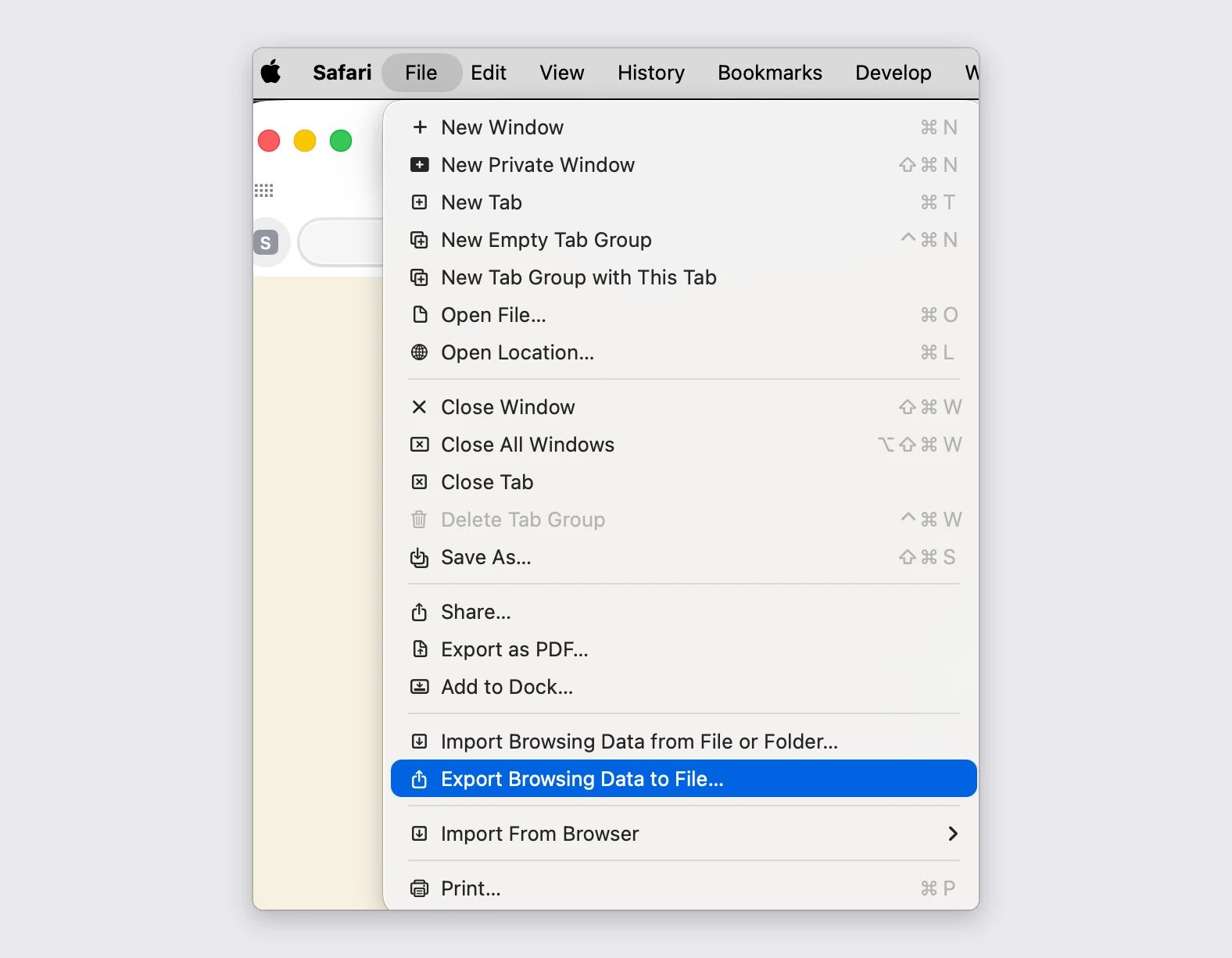Select Open File… entry
Image resolution: width=1232 pixels, height=958 pixels.
pyautogui.click(x=684, y=315)
